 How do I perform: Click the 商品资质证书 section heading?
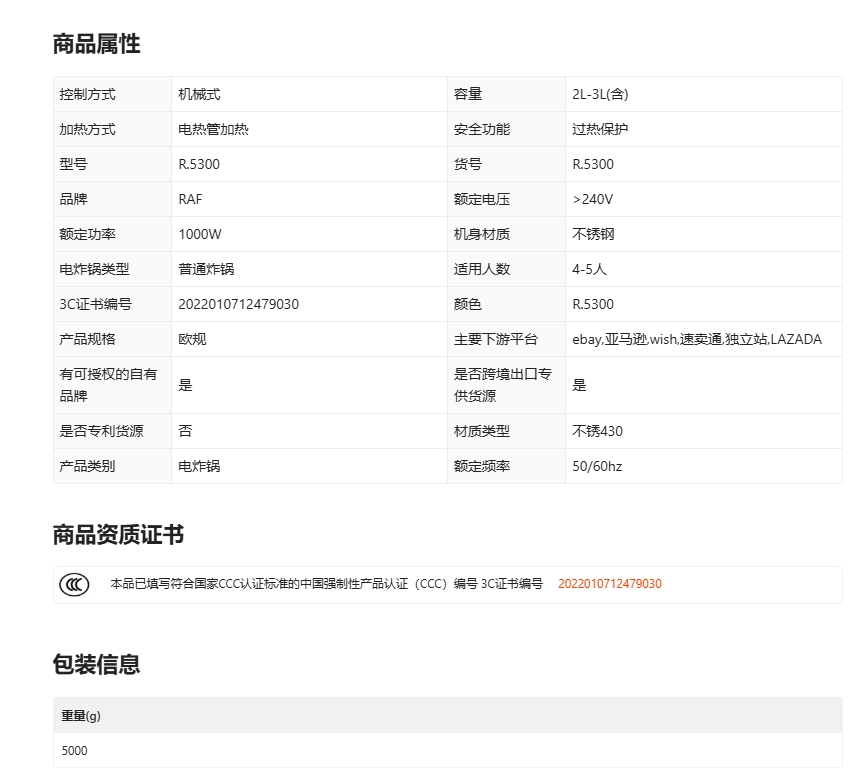[118, 535]
